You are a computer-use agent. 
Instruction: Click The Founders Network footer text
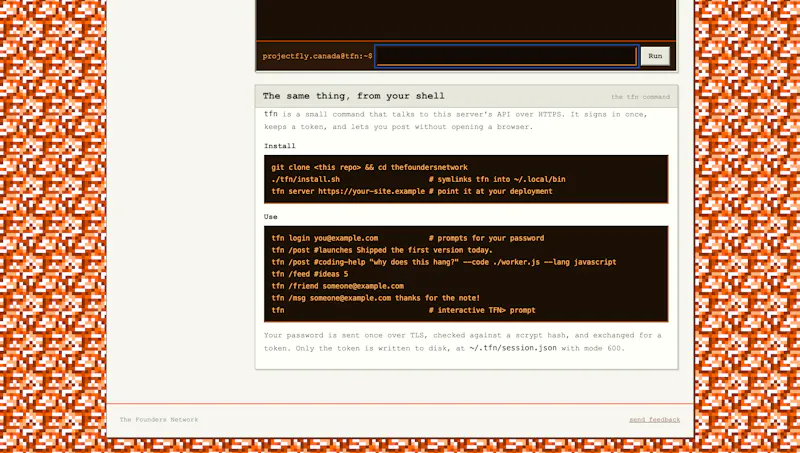click(159, 419)
